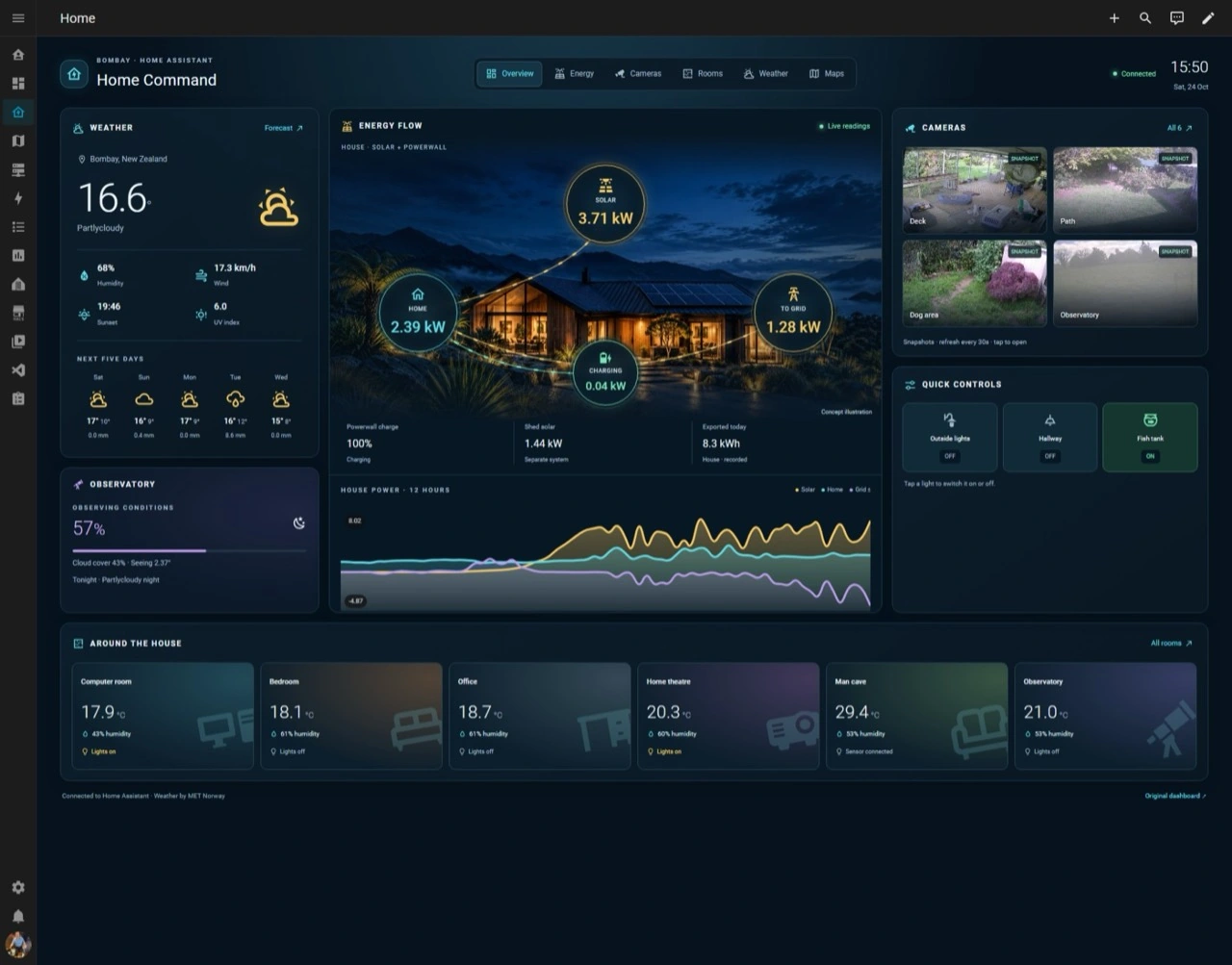
Task: Open the hamburger sidebar menu
Action: (x=18, y=18)
